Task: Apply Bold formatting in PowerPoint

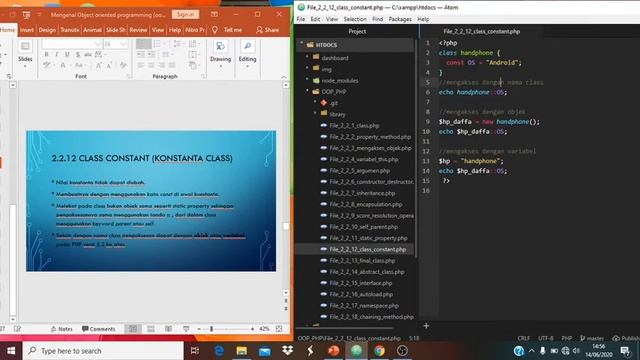Action: (46, 54)
